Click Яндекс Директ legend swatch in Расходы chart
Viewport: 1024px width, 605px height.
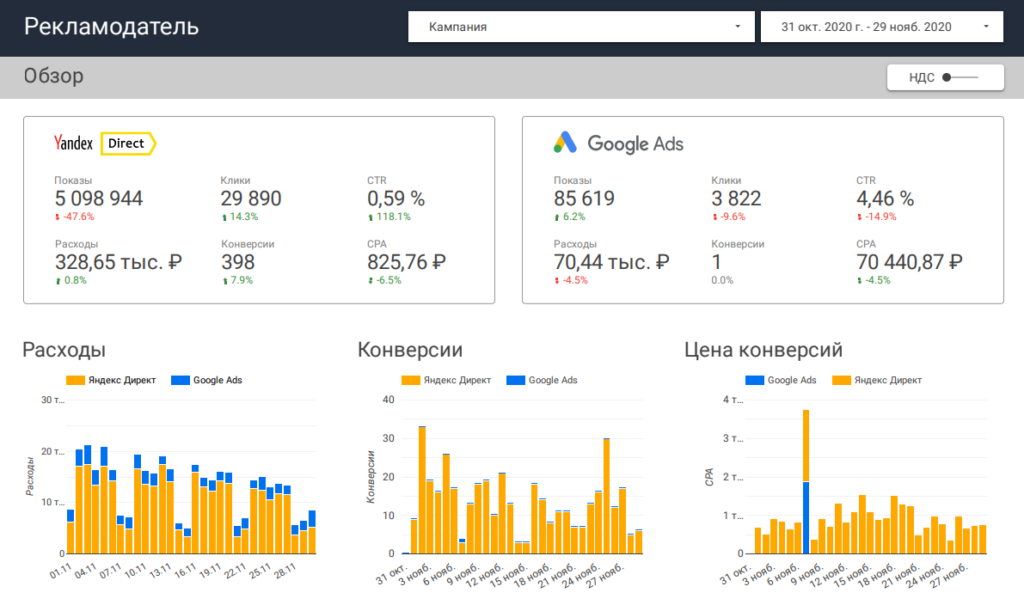pos(75,380)
